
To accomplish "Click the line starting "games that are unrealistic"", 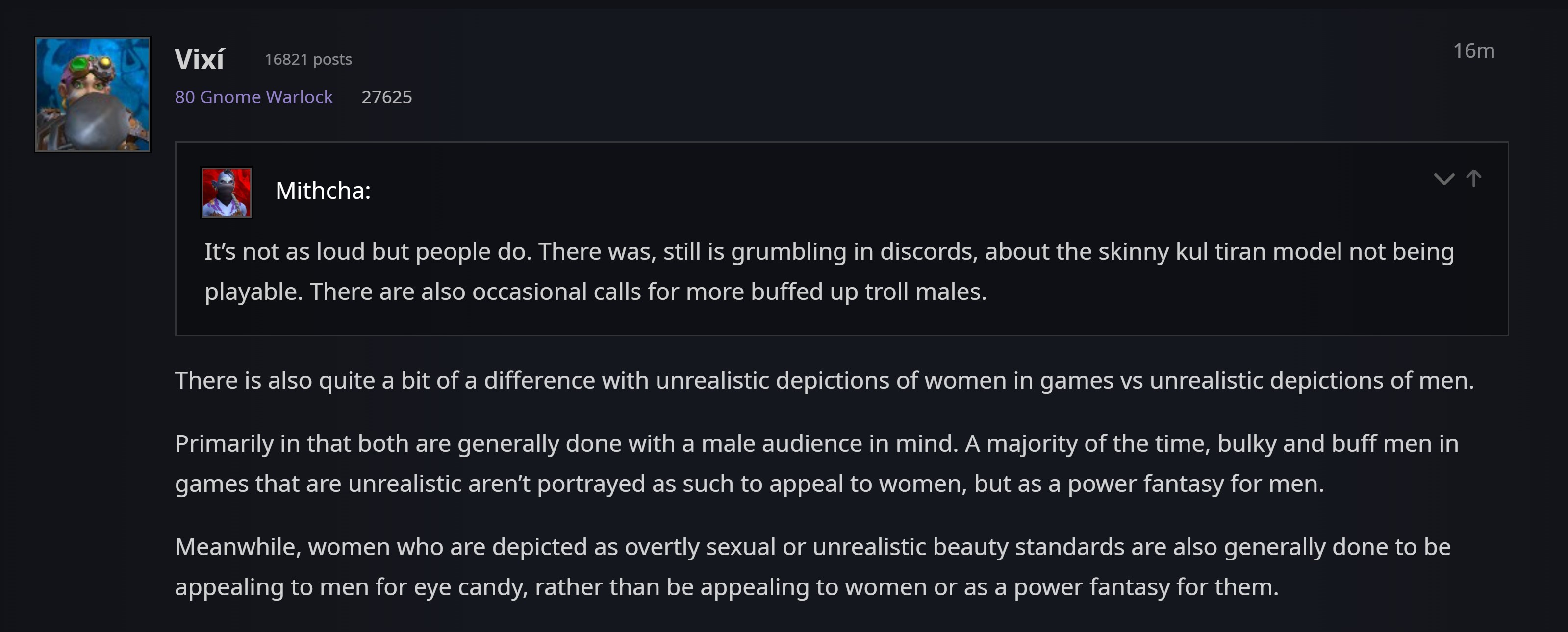I will tap(749, 484).
